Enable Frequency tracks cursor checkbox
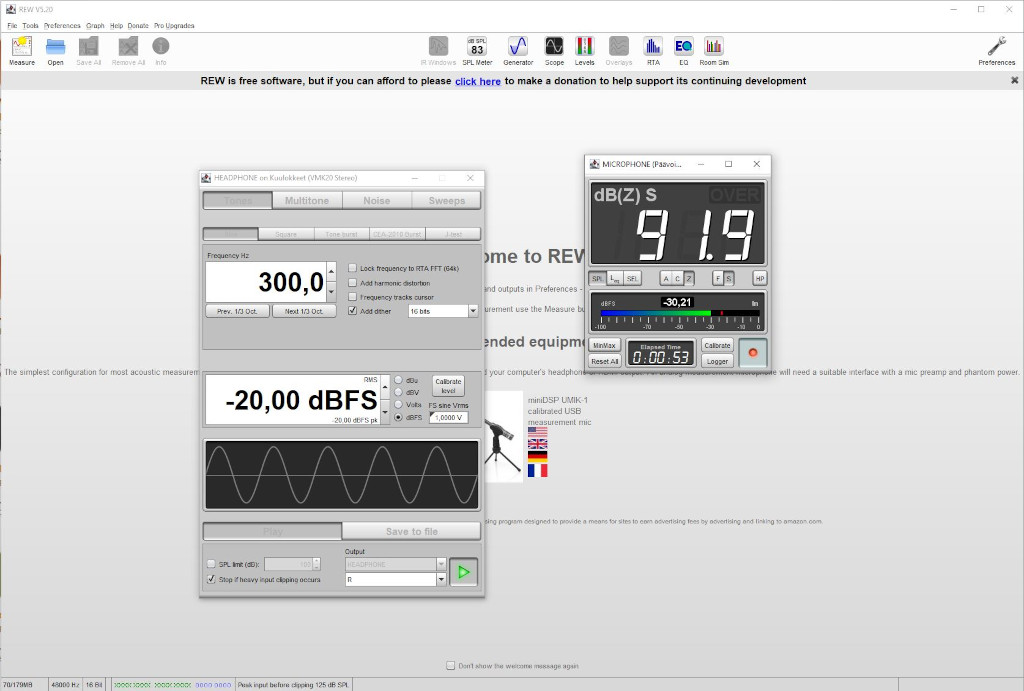This screenshot has height=691, width=1024. [353, 297]
